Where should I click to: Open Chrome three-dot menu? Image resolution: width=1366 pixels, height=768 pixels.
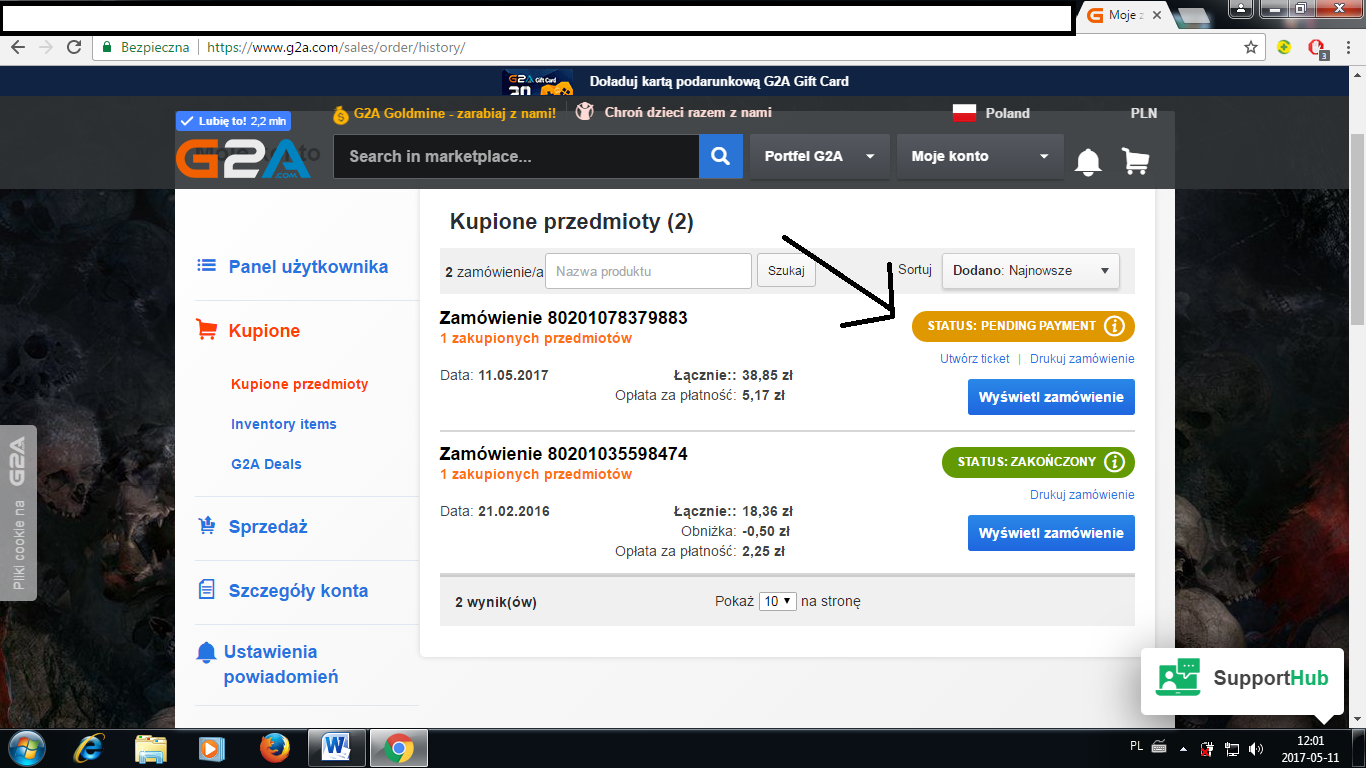click(1348, 47)
